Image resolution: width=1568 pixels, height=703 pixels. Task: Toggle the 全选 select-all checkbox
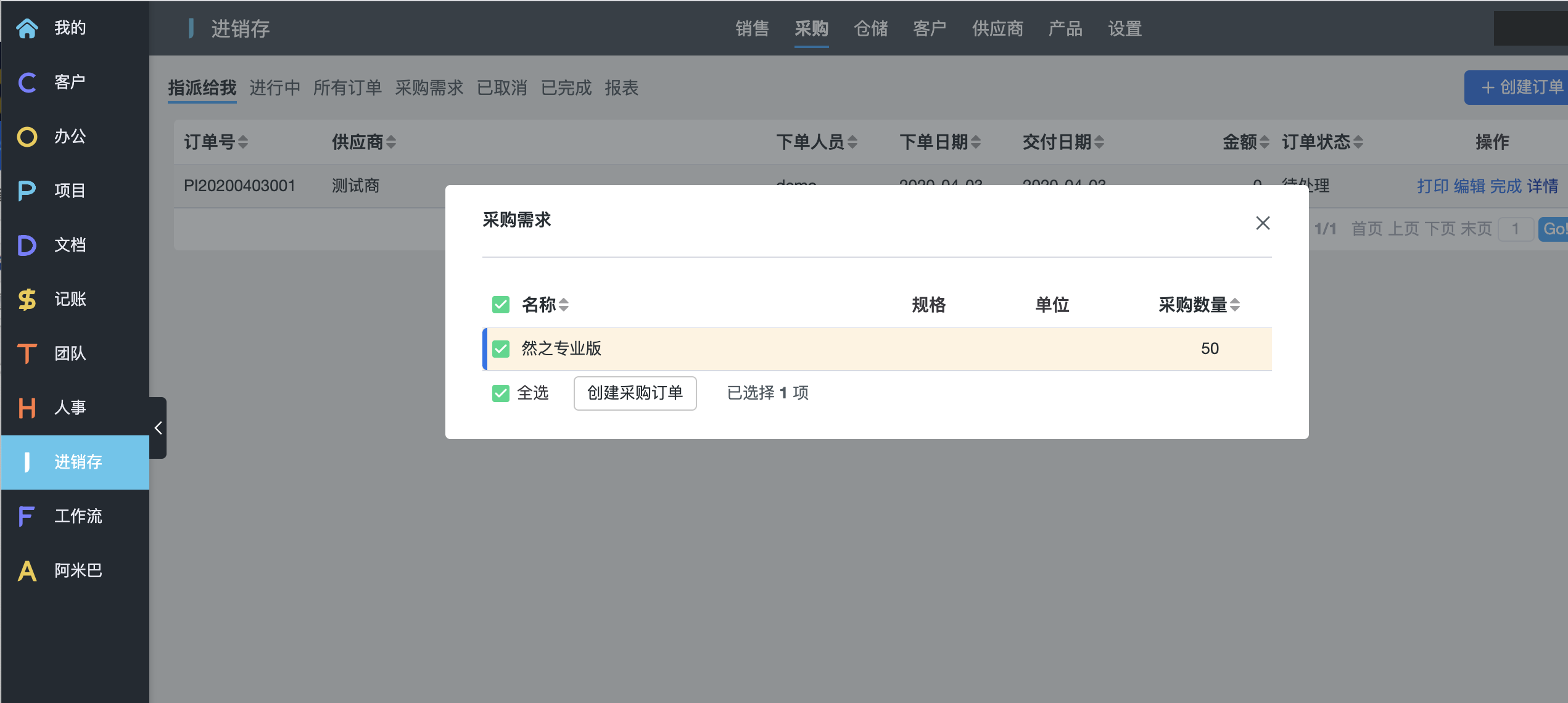click(501, 393)
